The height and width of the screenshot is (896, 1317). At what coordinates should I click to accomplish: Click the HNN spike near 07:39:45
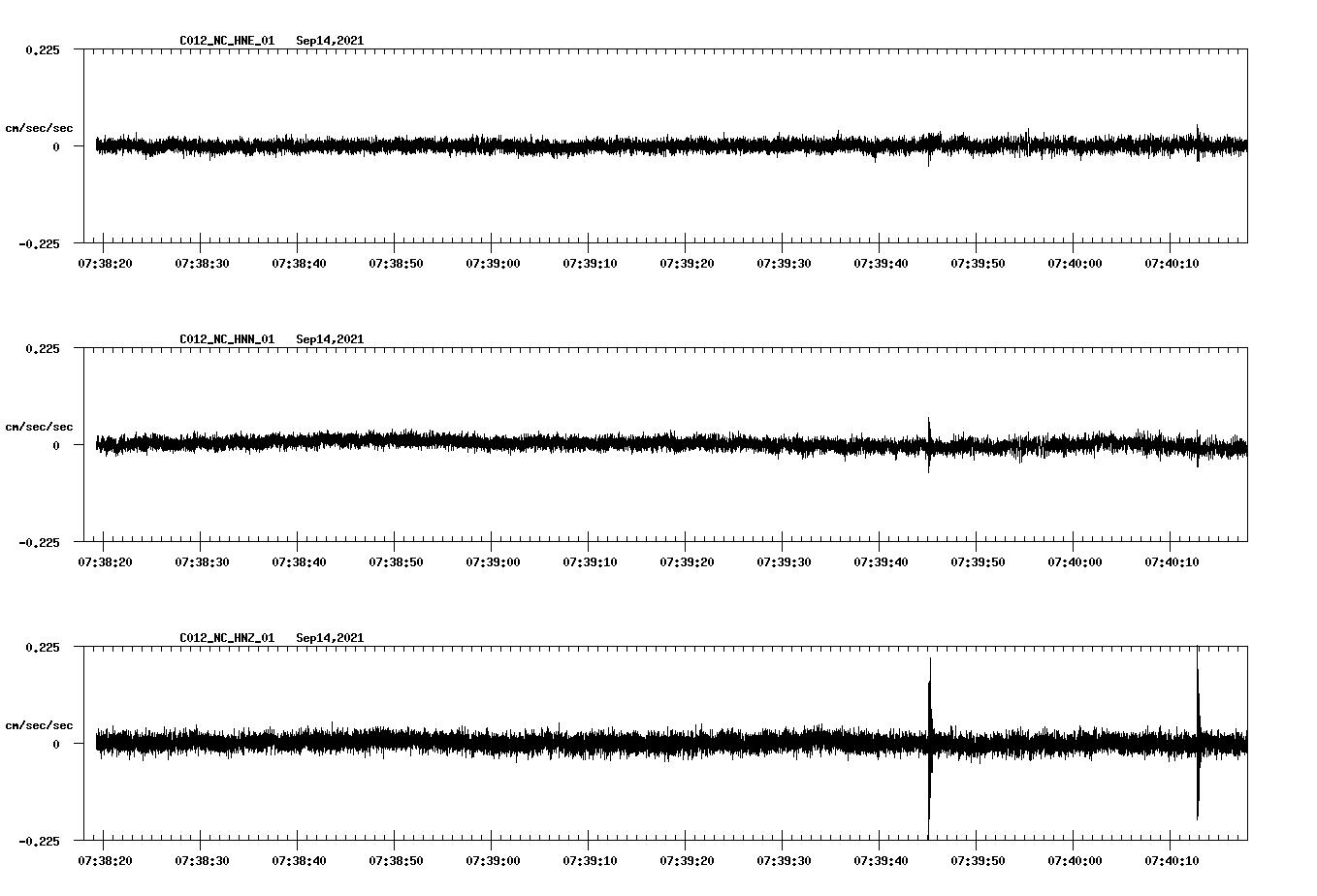click(928, 445)
